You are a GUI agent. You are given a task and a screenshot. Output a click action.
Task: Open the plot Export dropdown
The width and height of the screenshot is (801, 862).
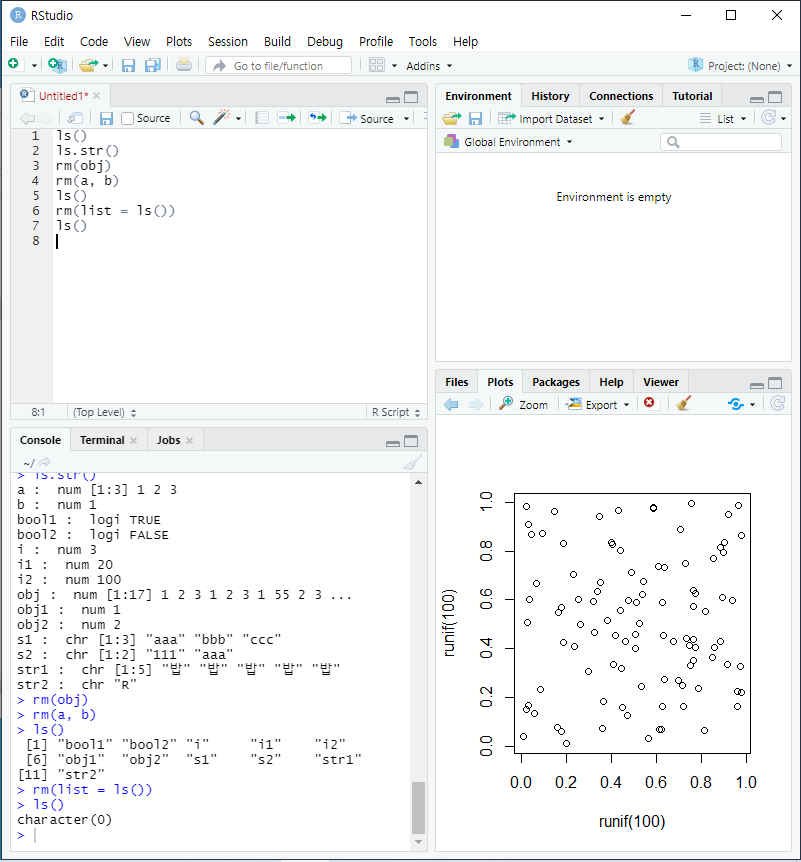598,405
